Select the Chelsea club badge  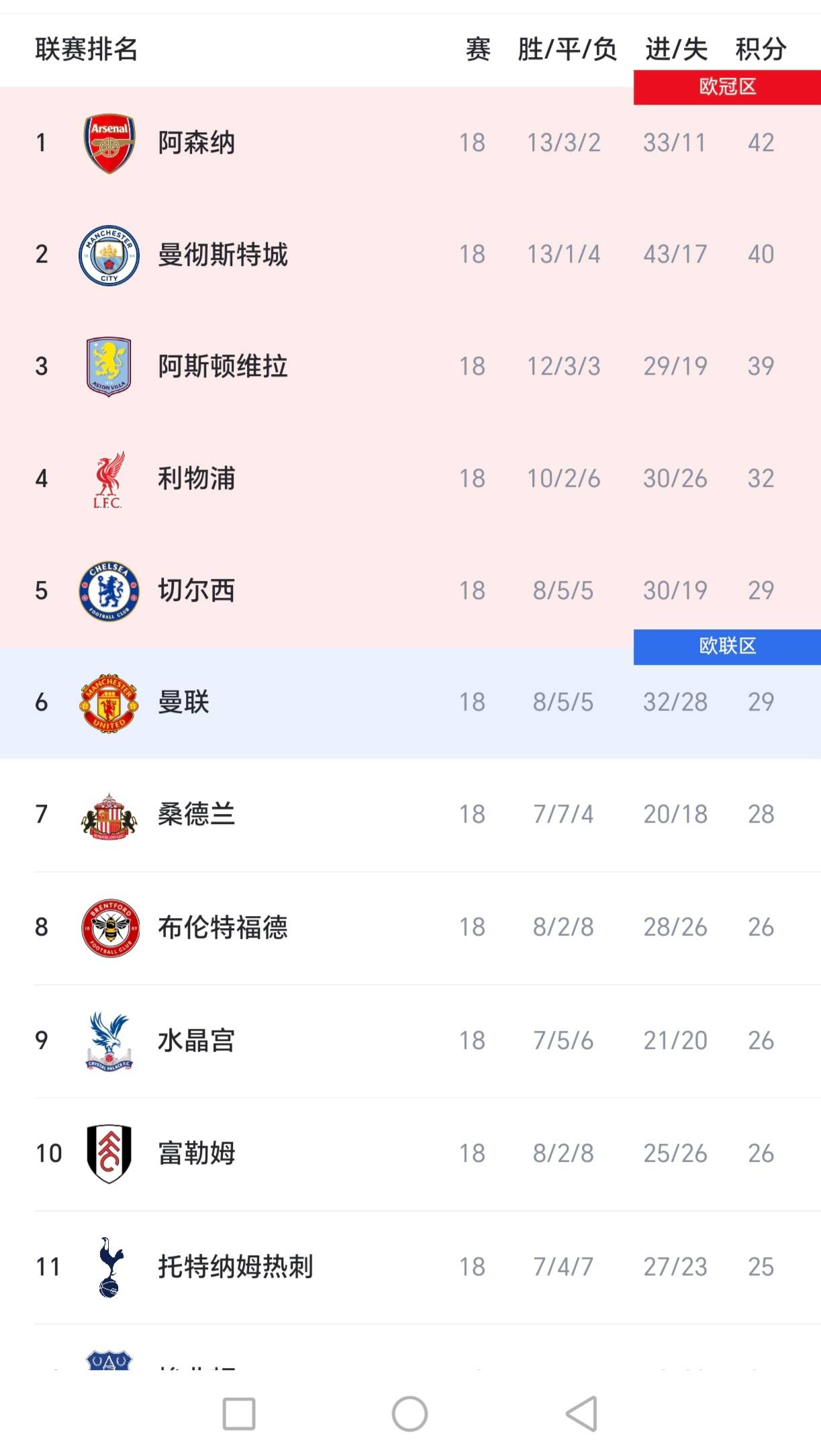tap(109, 591)
